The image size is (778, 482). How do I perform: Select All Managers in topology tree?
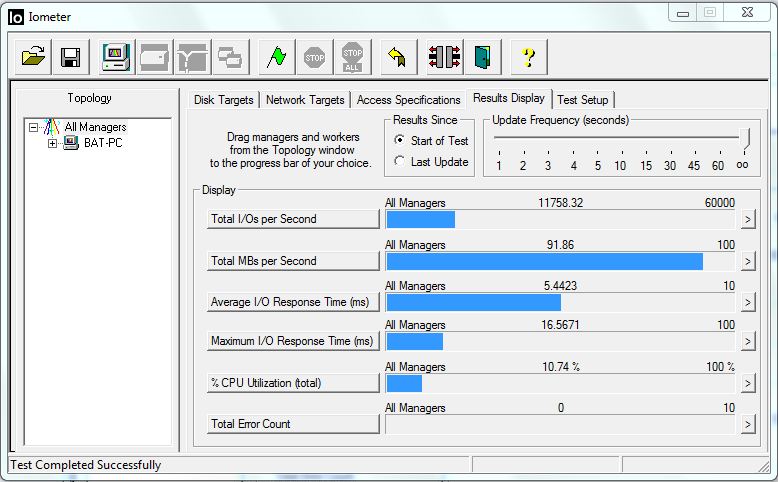[95, 127]
